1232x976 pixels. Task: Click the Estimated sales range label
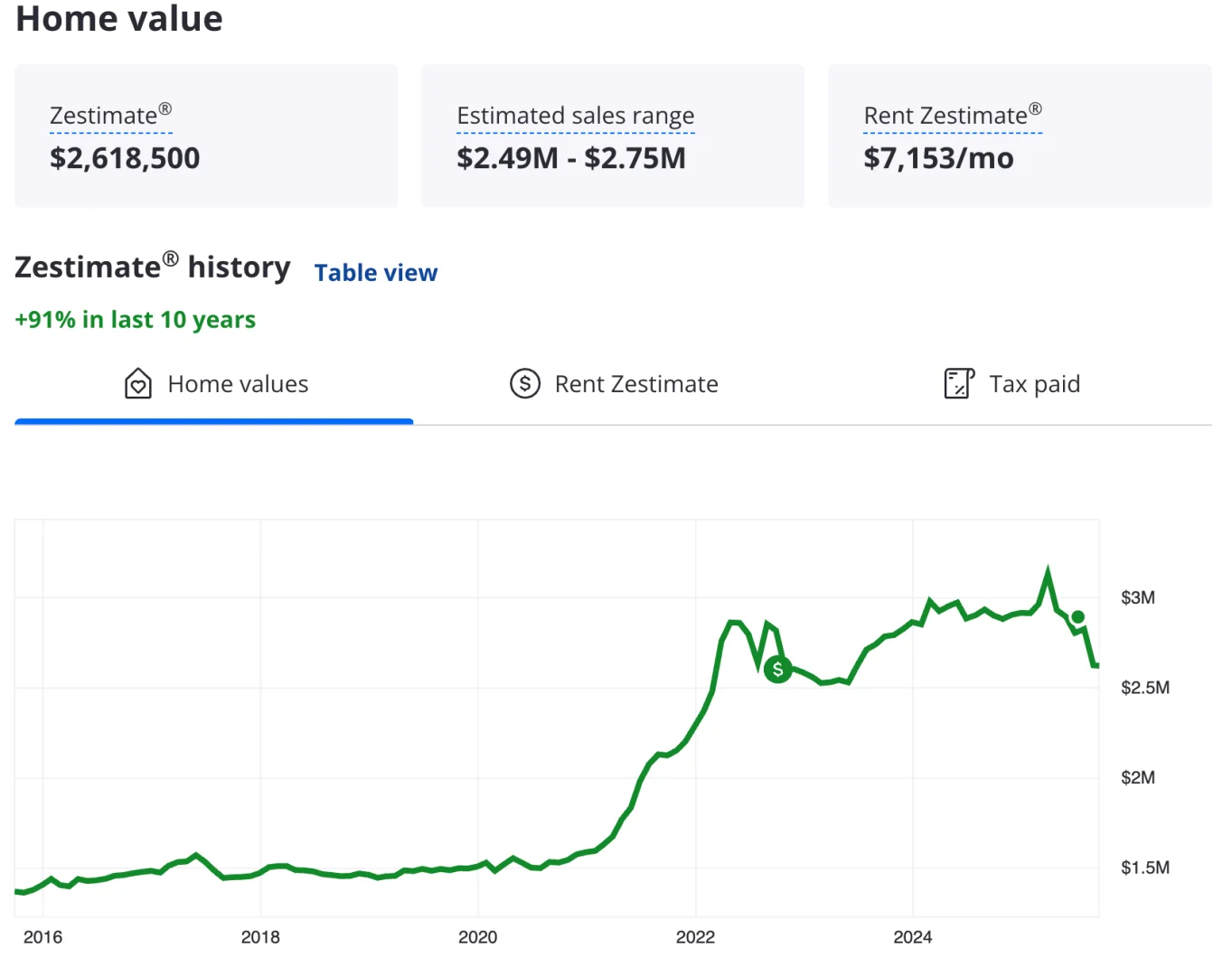(x=575, y=116)
